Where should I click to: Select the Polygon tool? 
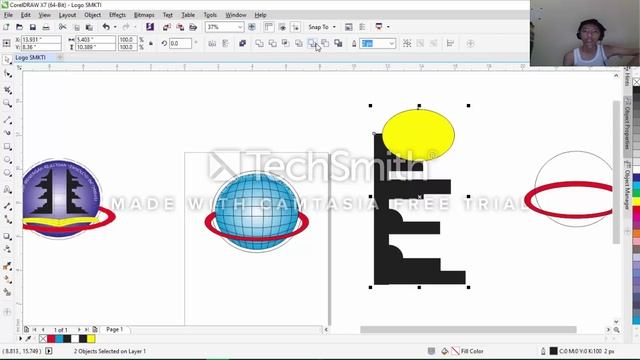(x=7, y=173)
